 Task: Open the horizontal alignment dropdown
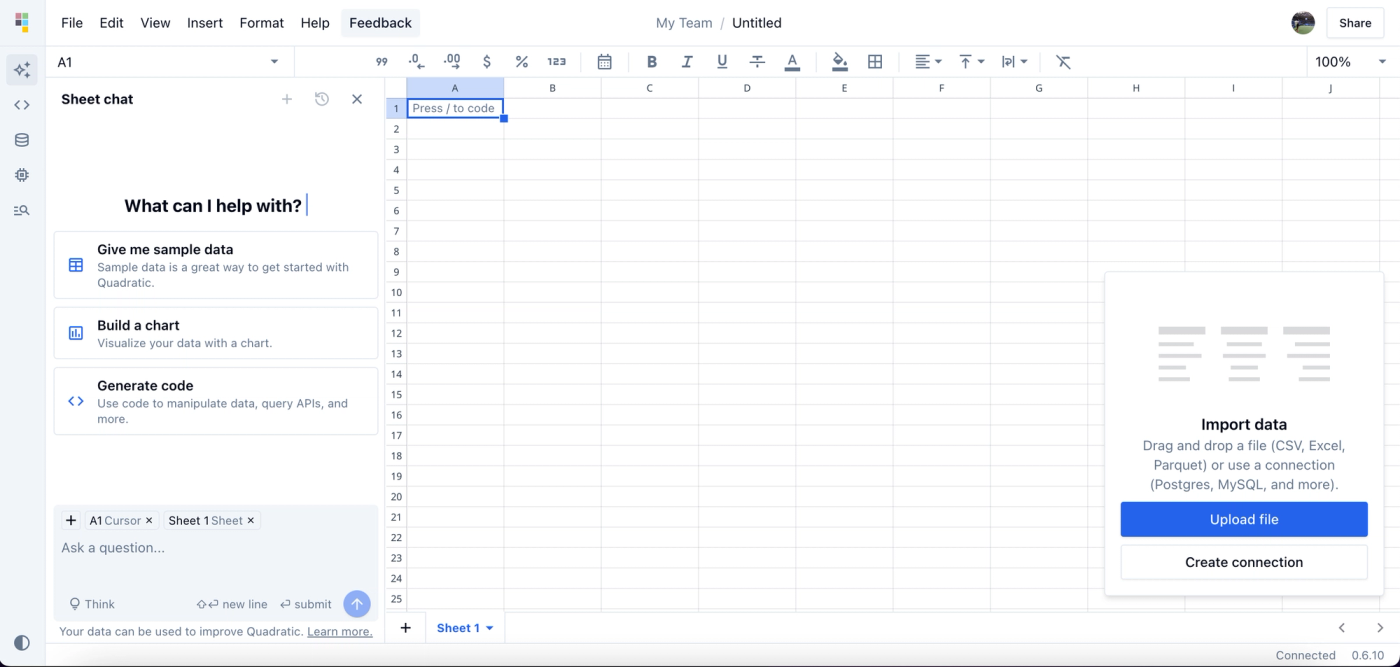927,61
